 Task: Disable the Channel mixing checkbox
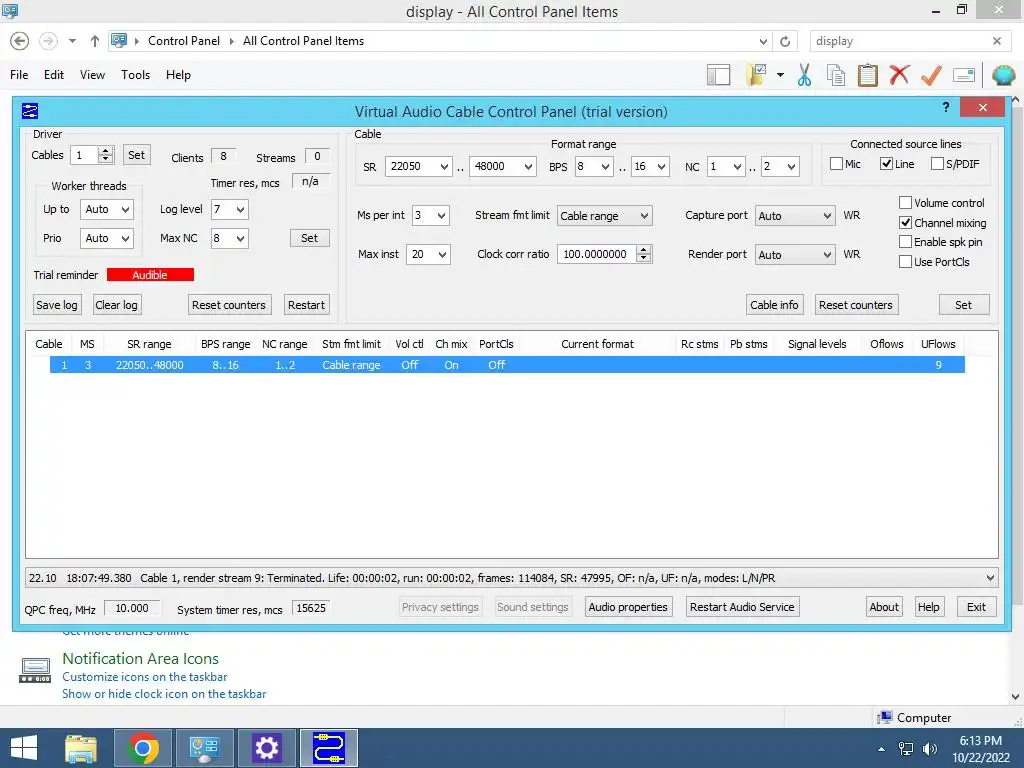[905, 223]
